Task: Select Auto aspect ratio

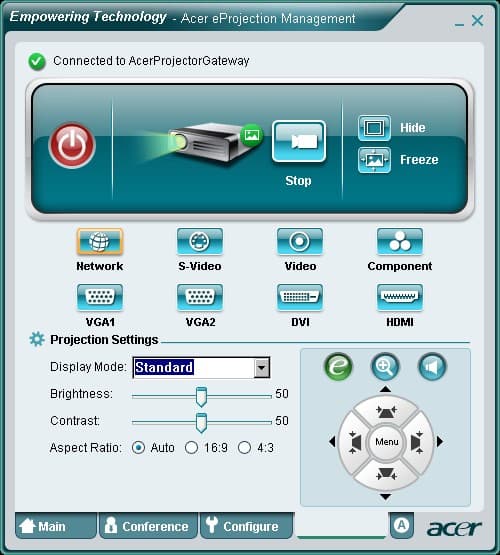Action: pyautogui.click(x=138, y=448)
